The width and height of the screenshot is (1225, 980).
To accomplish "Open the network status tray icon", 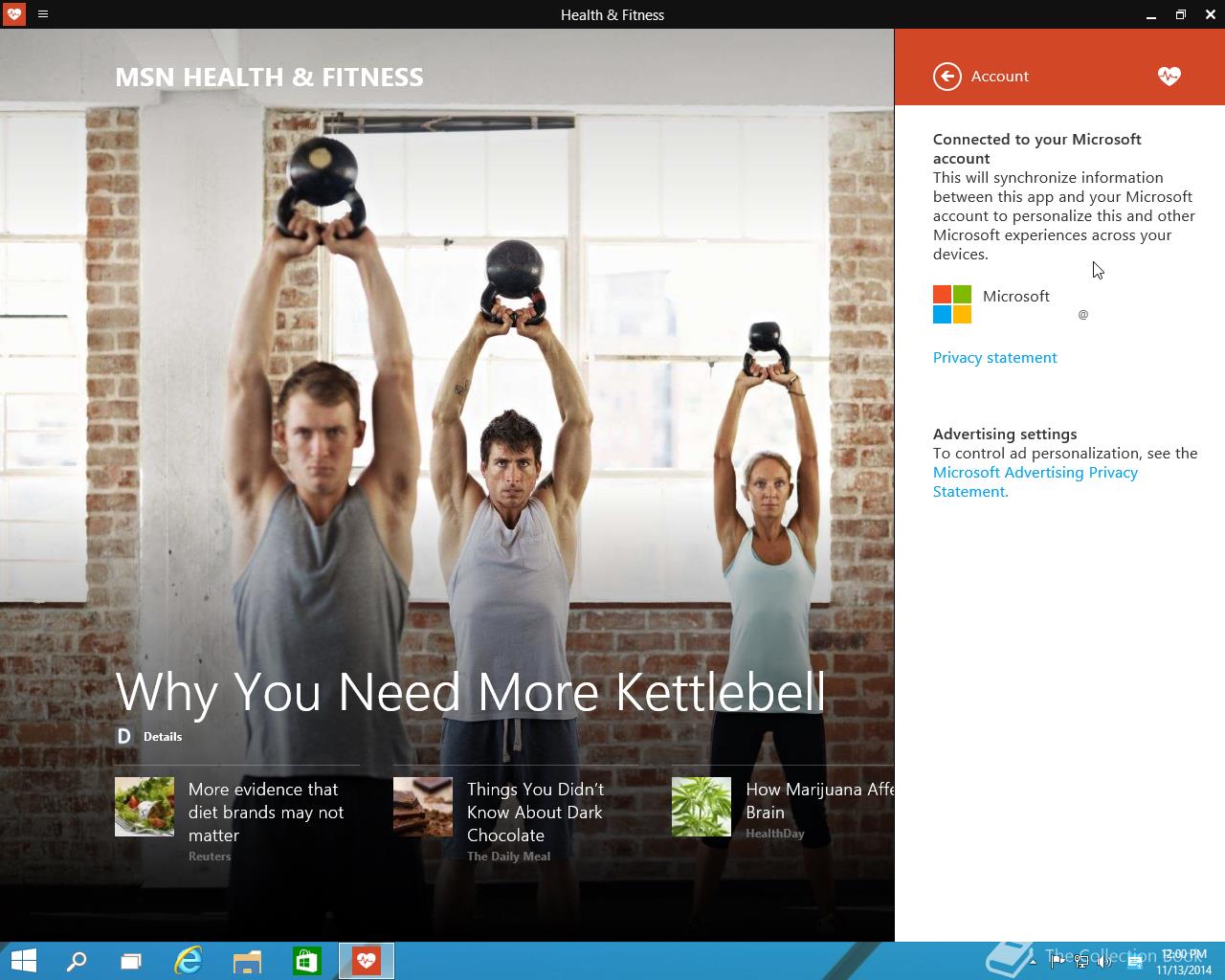I will (1081, 962).
